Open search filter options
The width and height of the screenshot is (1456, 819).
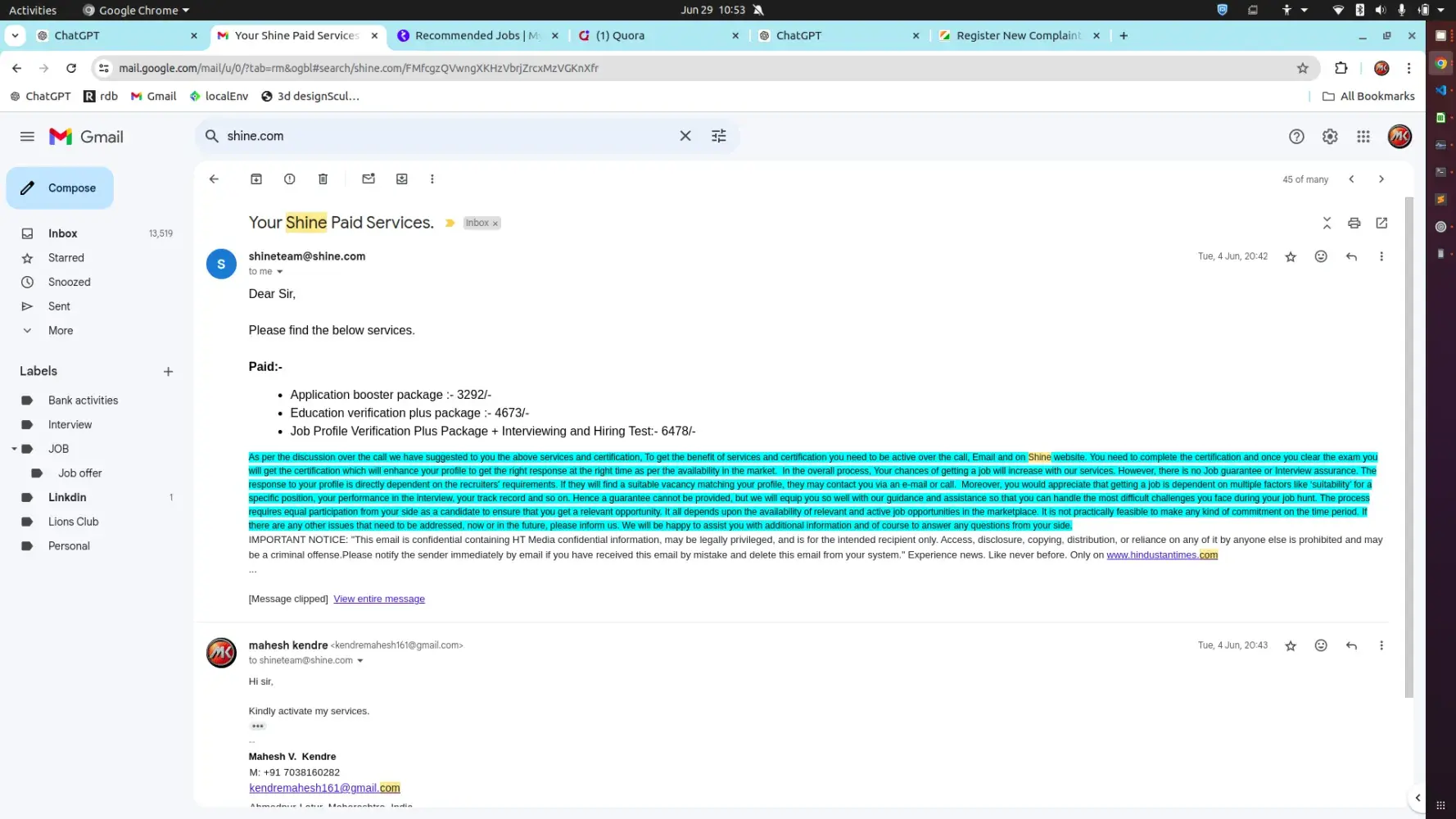click(718, 136)
